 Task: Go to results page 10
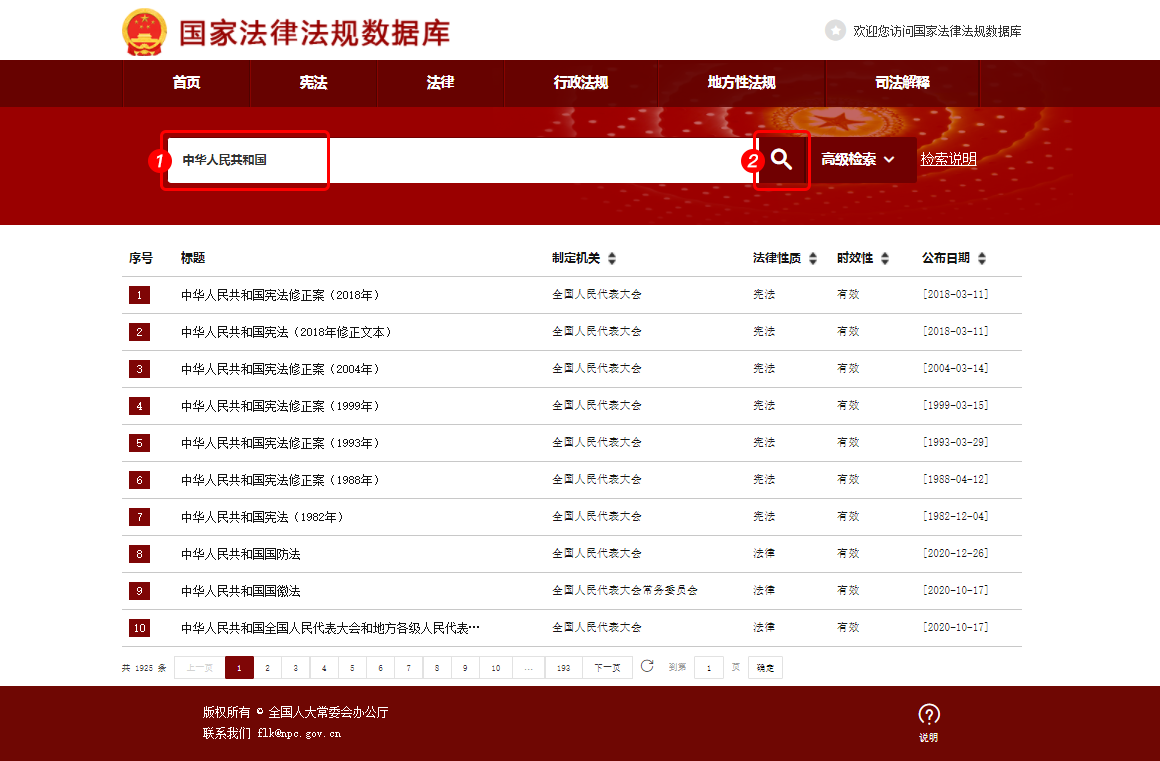pyautogui.click(x=496, y=668)
